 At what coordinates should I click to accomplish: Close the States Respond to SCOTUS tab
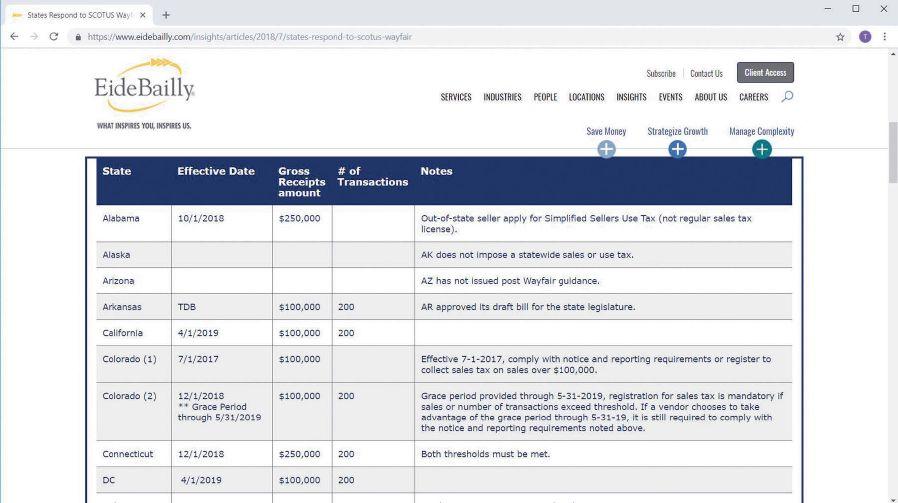click(143, 15)
